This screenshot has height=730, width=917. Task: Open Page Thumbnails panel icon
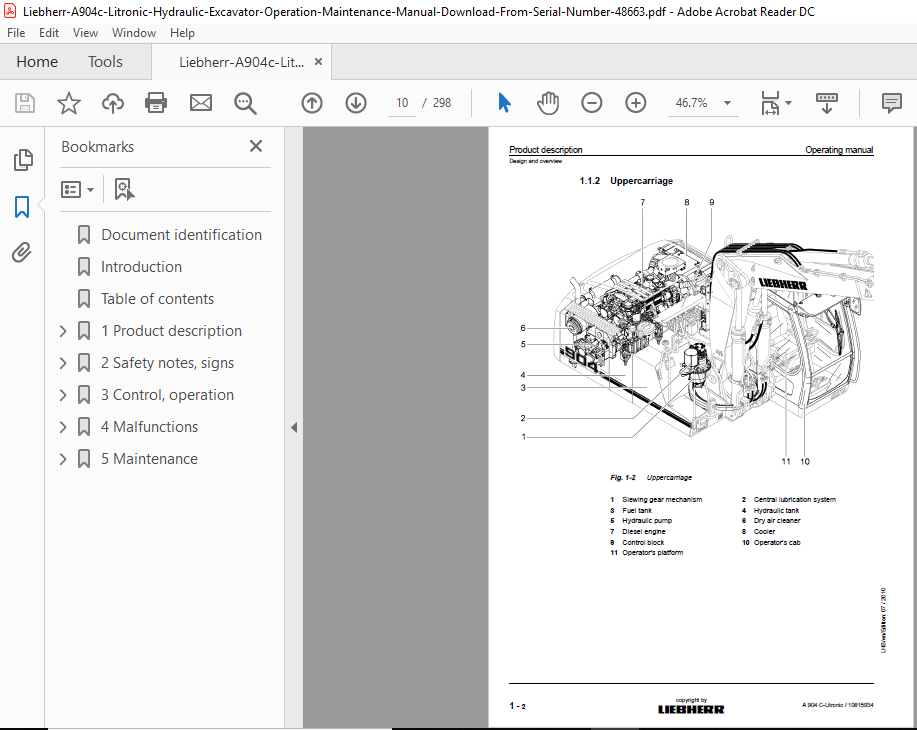[x=23, y=160]
